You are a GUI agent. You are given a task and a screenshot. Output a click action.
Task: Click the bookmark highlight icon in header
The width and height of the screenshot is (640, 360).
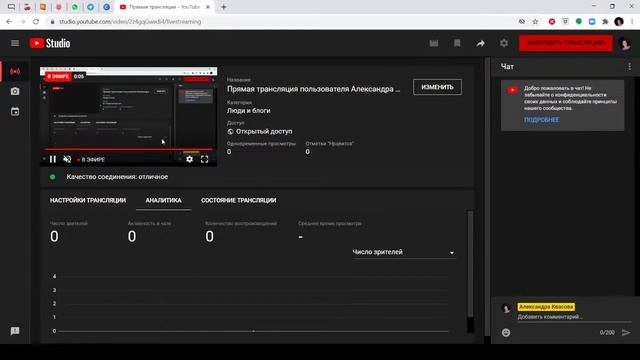(457, 43)
